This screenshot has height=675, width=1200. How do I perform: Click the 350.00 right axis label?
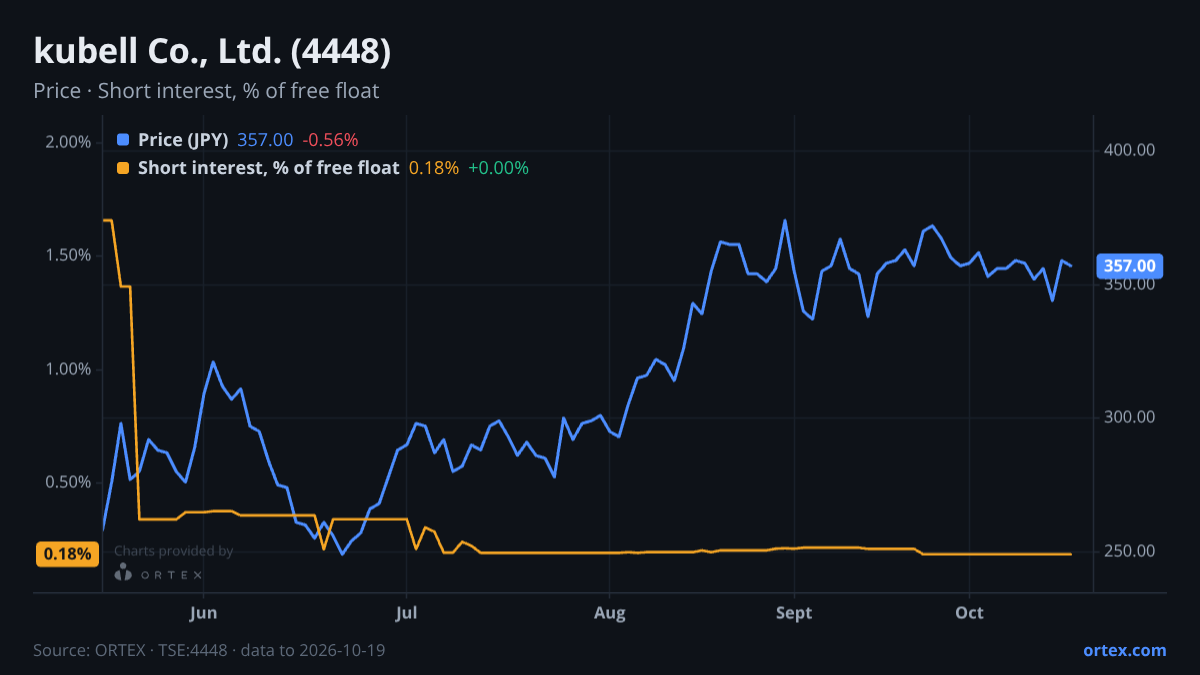tap(1130, 284)
